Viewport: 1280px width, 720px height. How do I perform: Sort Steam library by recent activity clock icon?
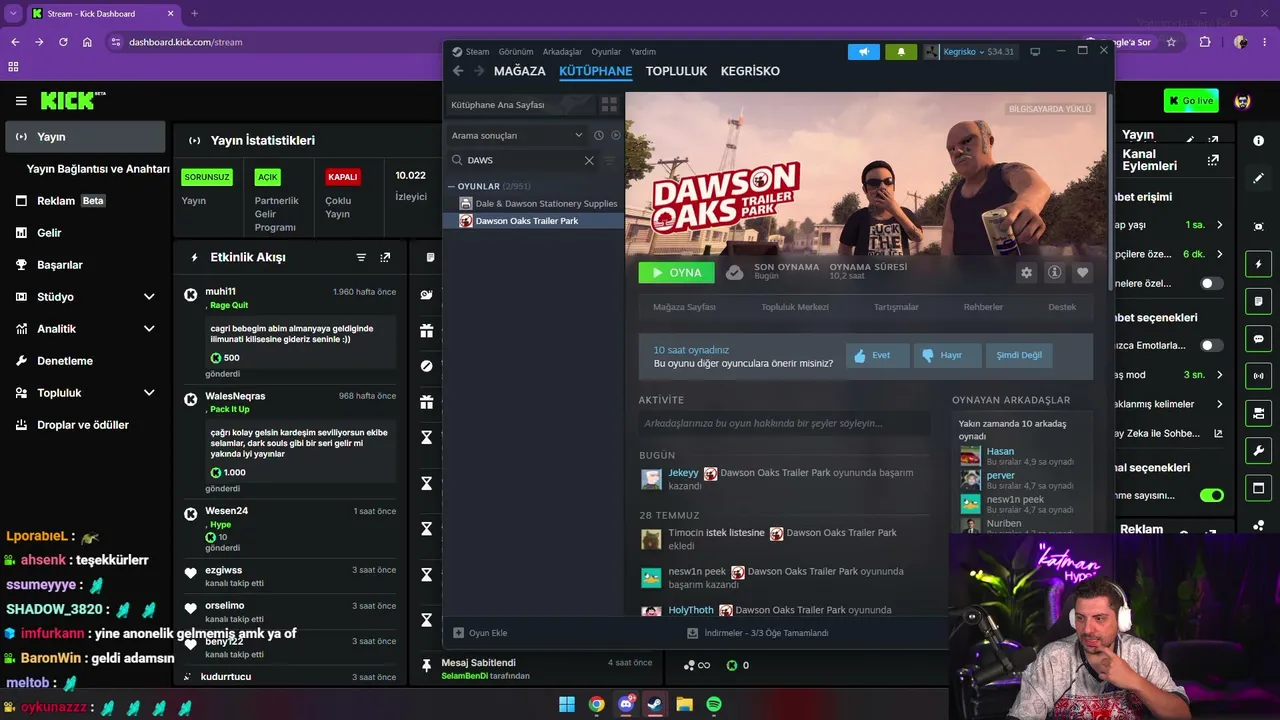click(599, 135)
